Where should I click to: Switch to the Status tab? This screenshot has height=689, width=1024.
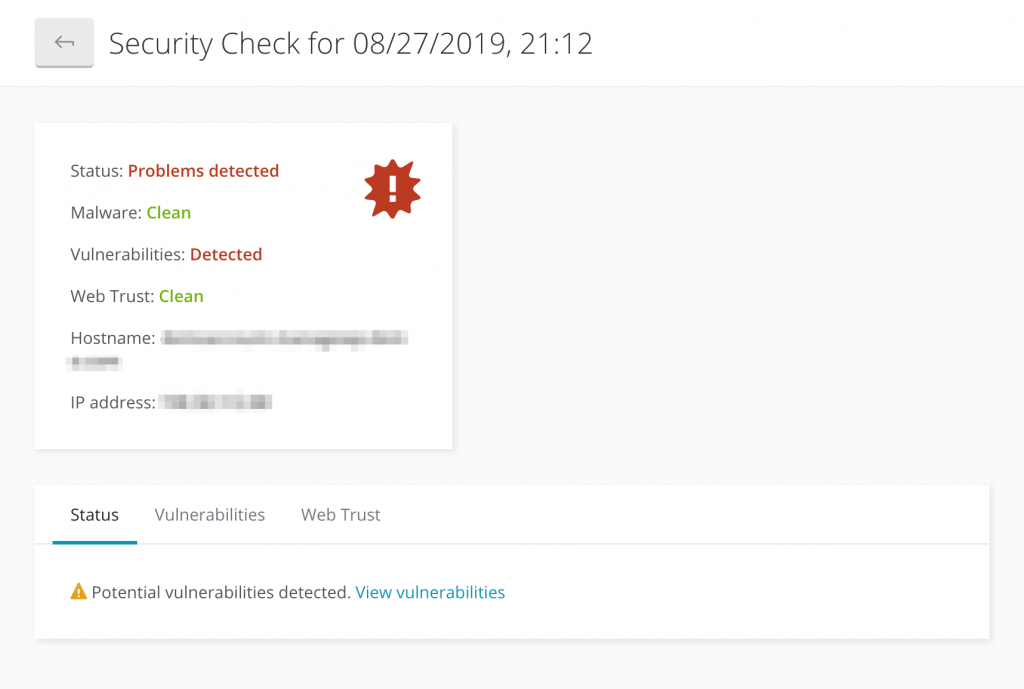coord(94,515)
